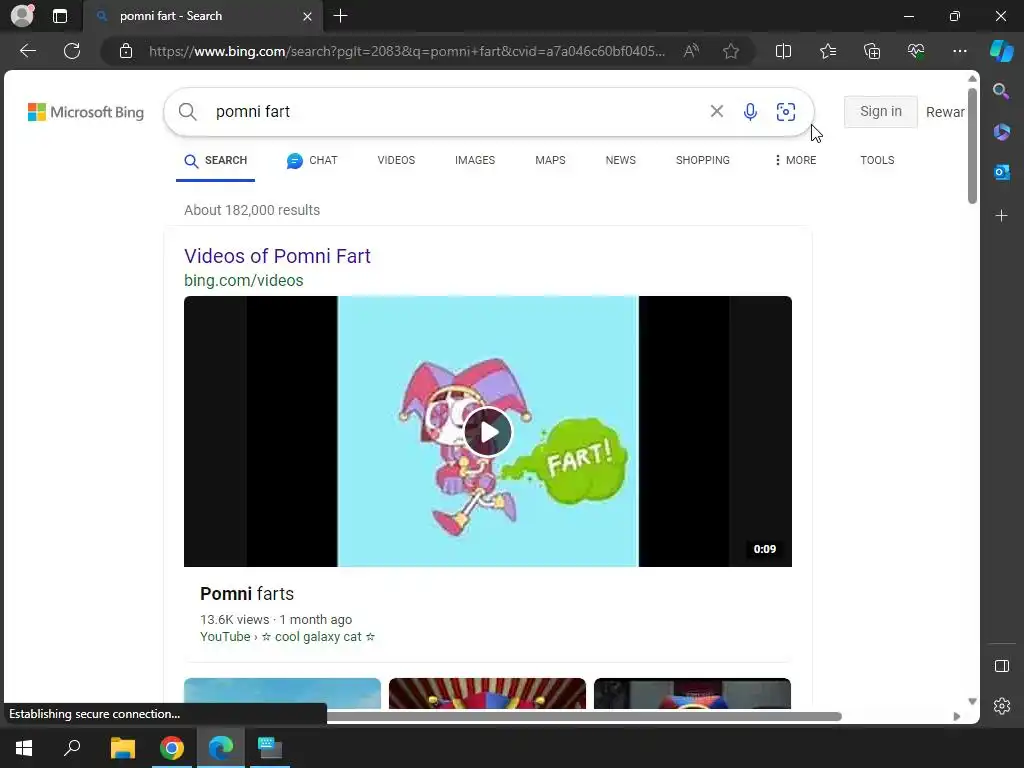This screenshot has height=768, width=1024.
Task: Open Edge Settings and more menu
Action: [959, 51]
